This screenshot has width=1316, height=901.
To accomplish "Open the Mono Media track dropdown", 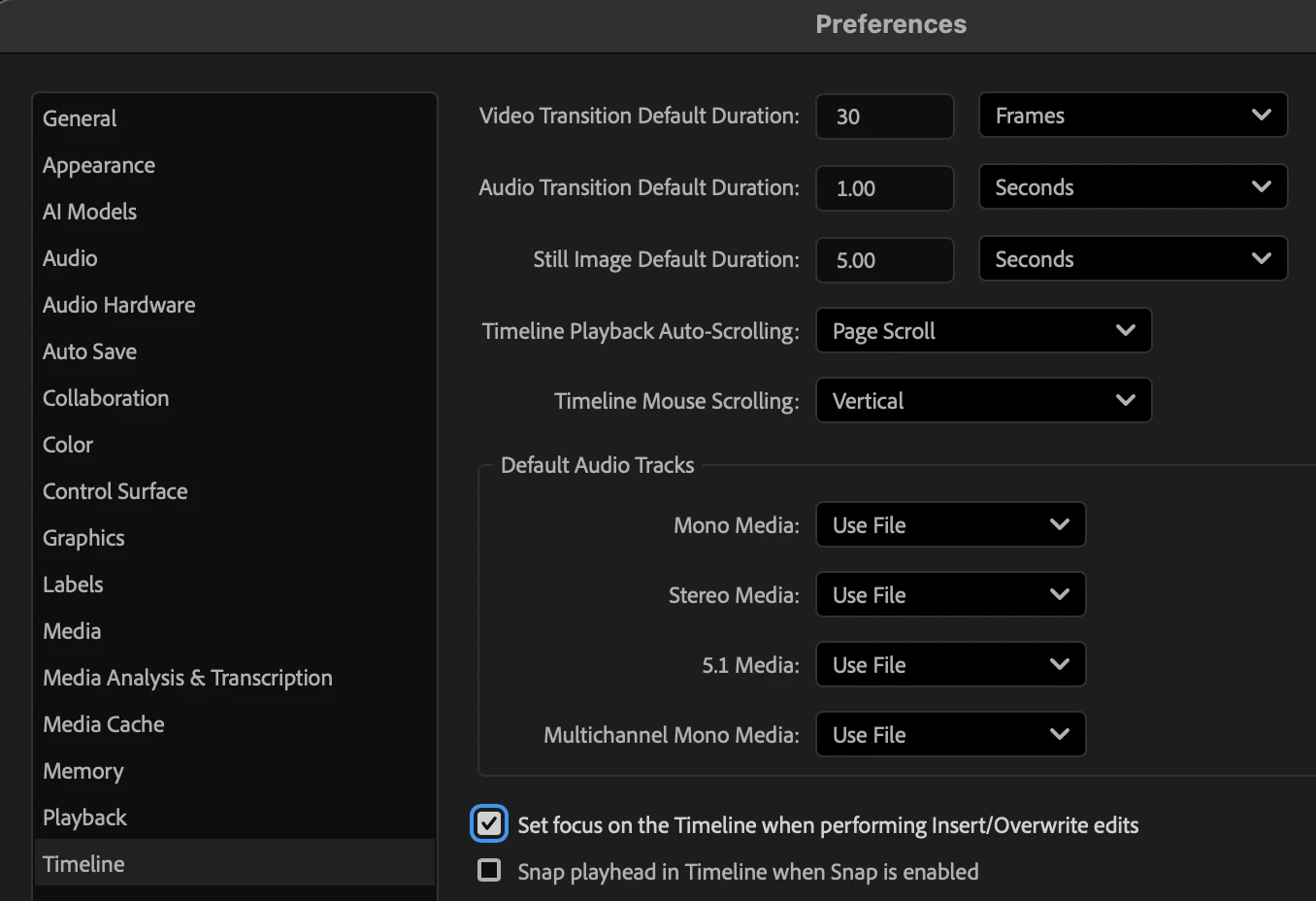I will point(950,525).
